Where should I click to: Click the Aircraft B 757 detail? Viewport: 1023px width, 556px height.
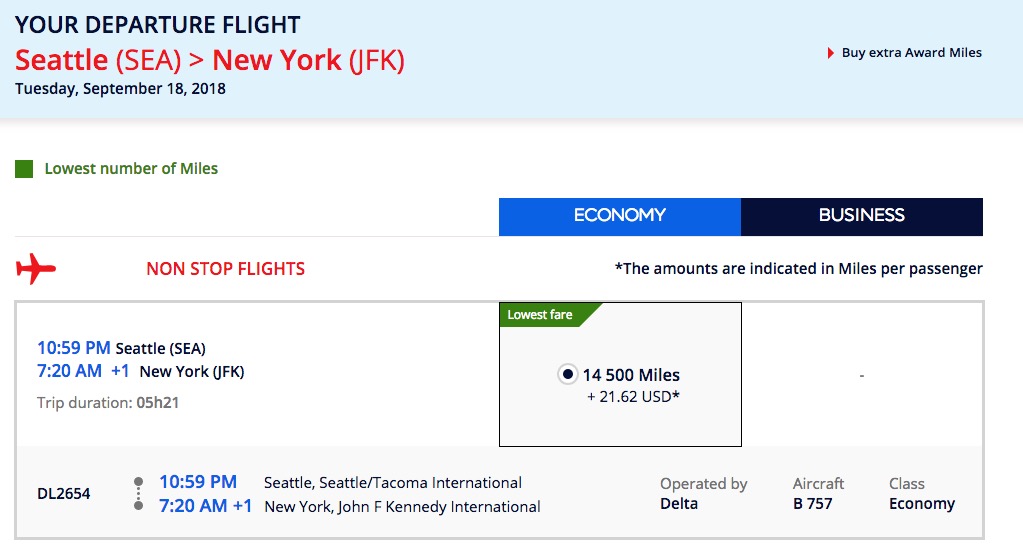[818, 493]
